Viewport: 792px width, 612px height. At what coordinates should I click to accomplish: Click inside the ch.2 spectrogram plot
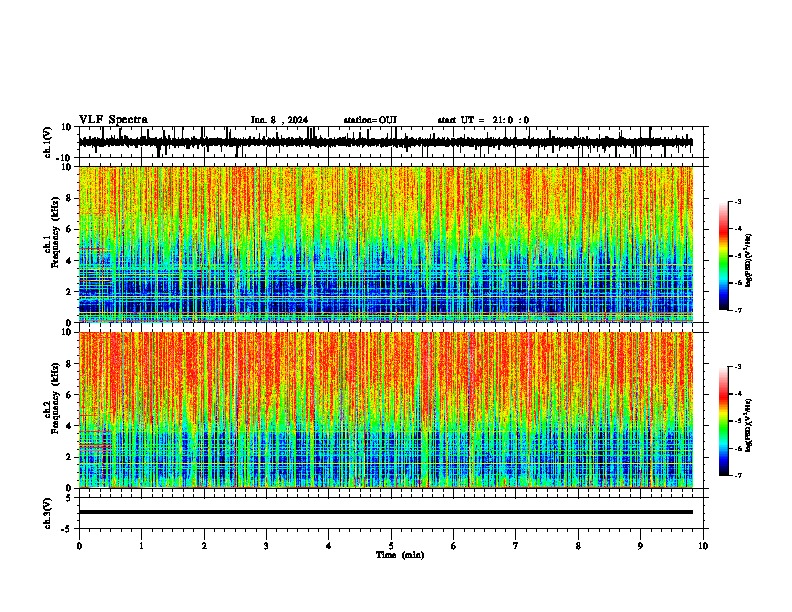386,410
